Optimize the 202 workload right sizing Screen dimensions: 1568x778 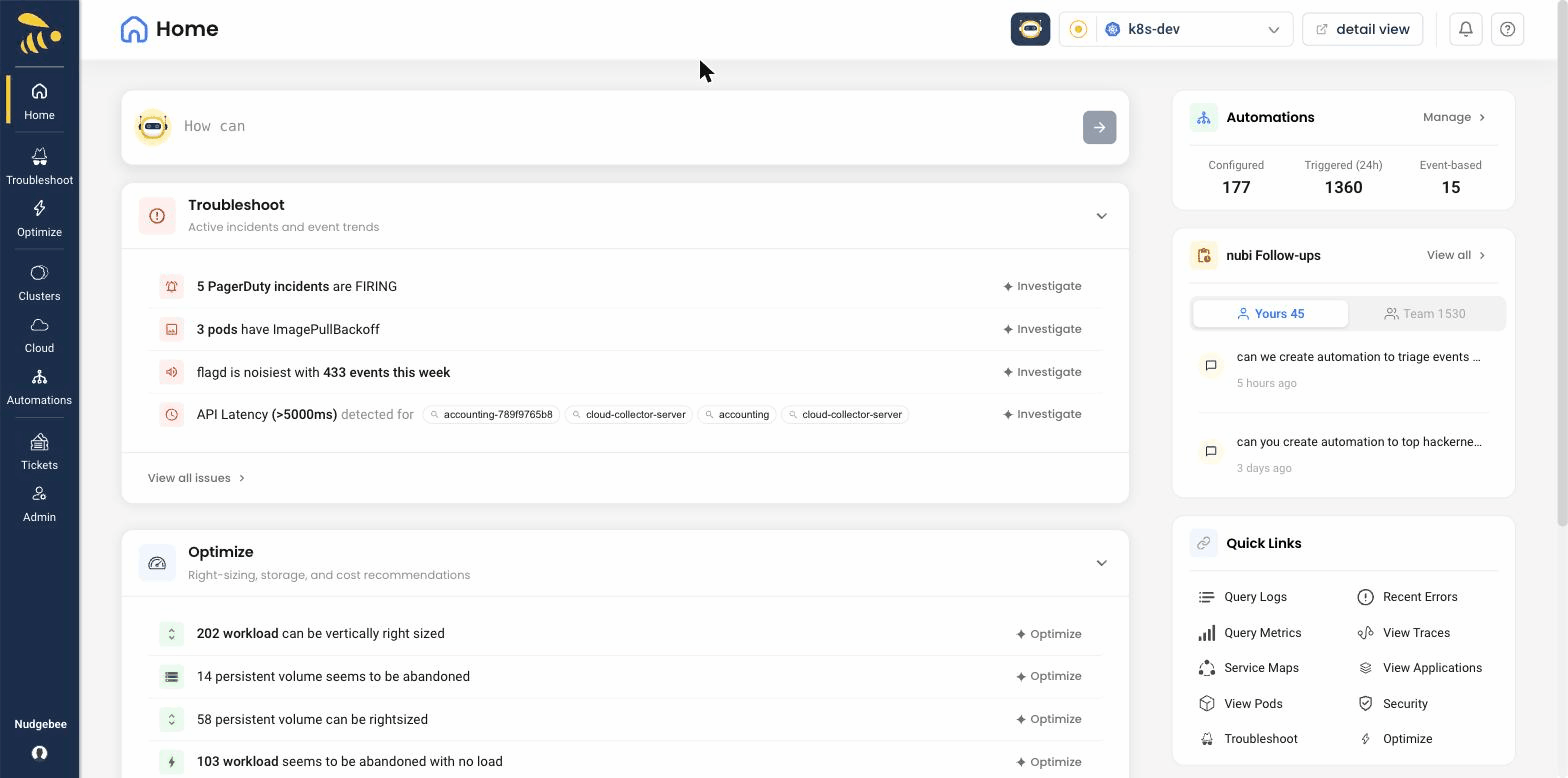tap(1049, 634)
